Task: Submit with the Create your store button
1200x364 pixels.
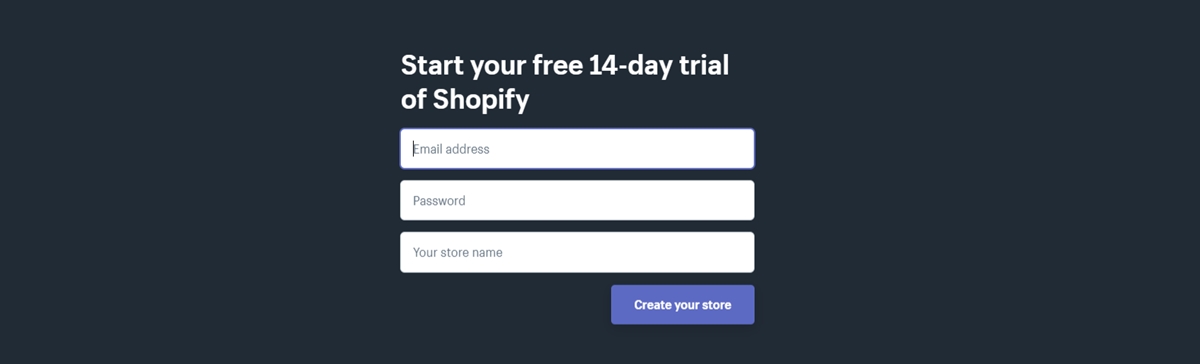Action: tap(683, 305)
